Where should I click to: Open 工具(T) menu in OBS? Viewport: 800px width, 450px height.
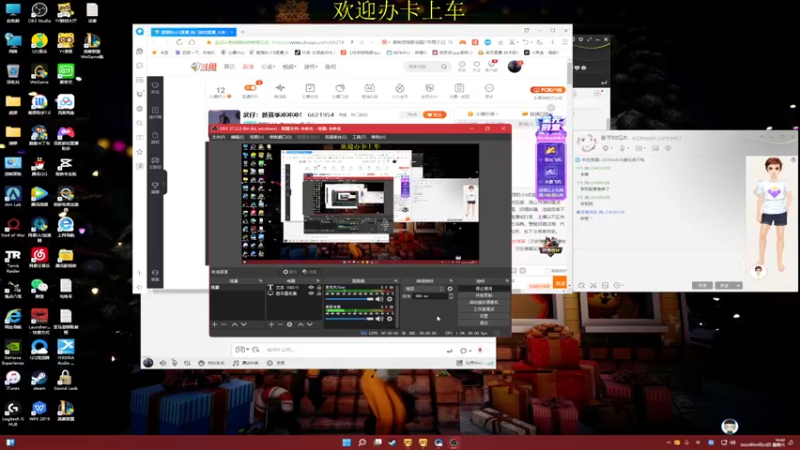359,137
